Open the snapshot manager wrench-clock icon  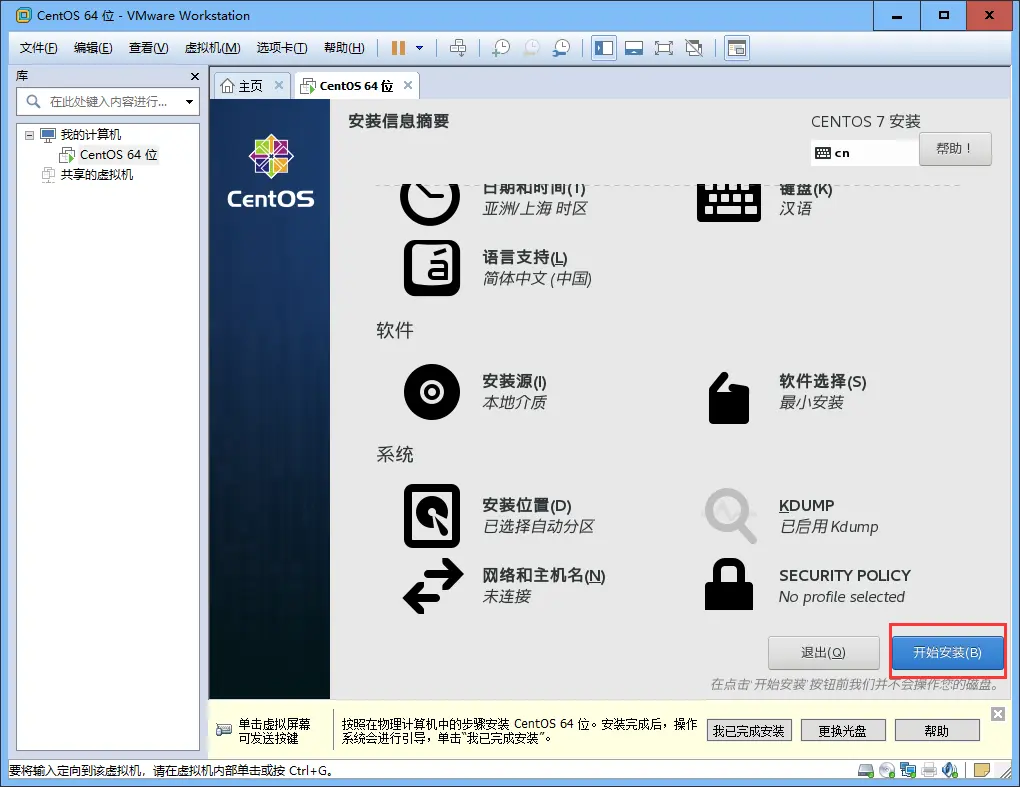click(561, 47)
